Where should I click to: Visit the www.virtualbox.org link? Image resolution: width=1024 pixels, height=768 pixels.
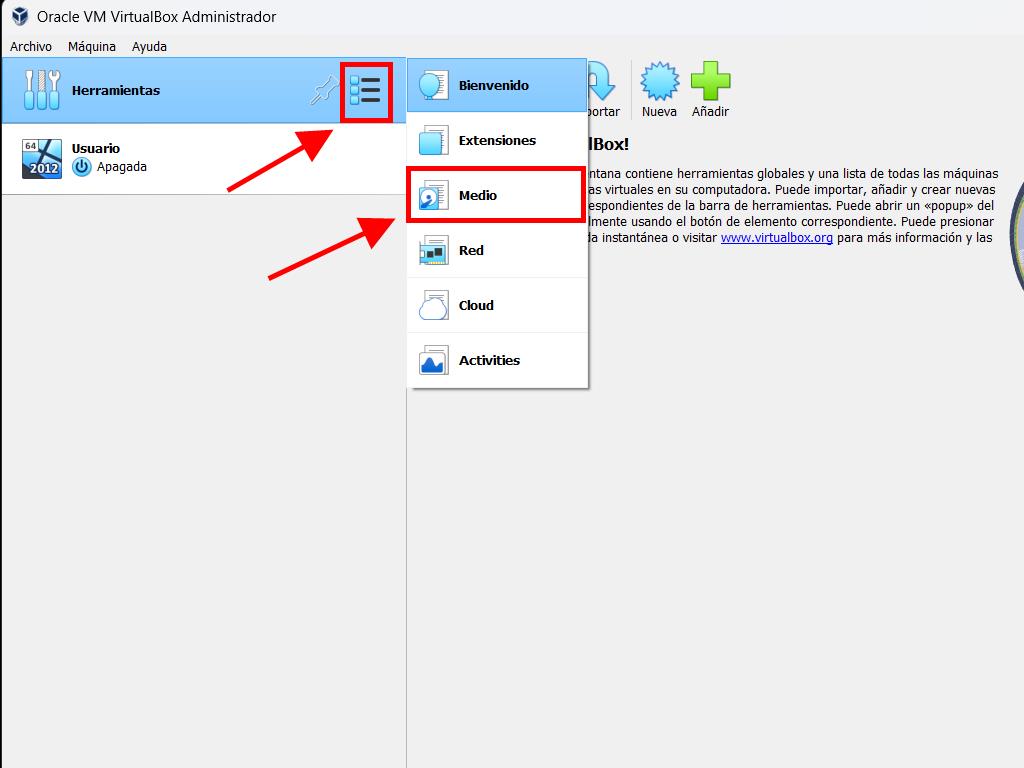776,238
